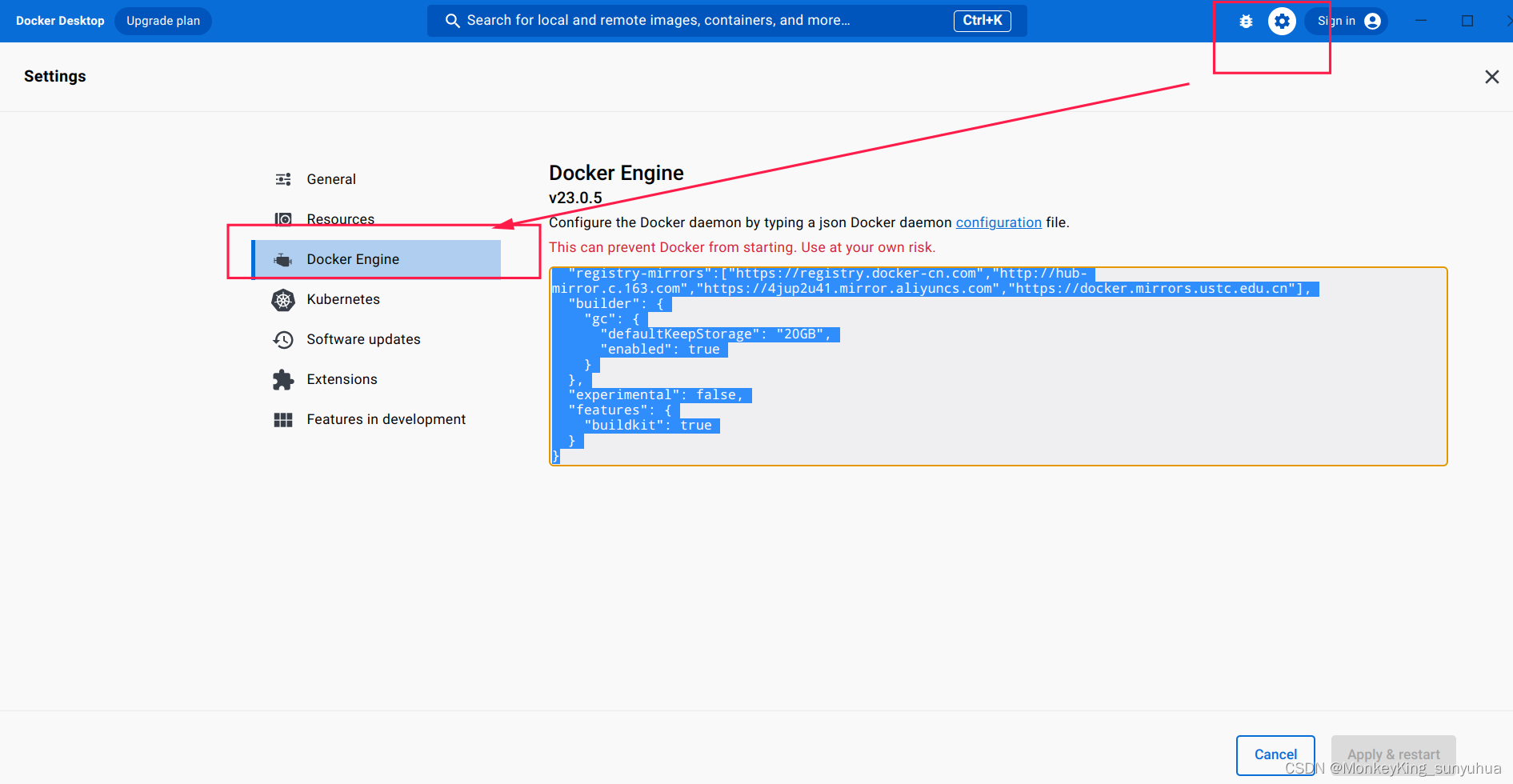Minimize the Docker Desktop window
The image size is (1513, 784).
[1421, 21]
